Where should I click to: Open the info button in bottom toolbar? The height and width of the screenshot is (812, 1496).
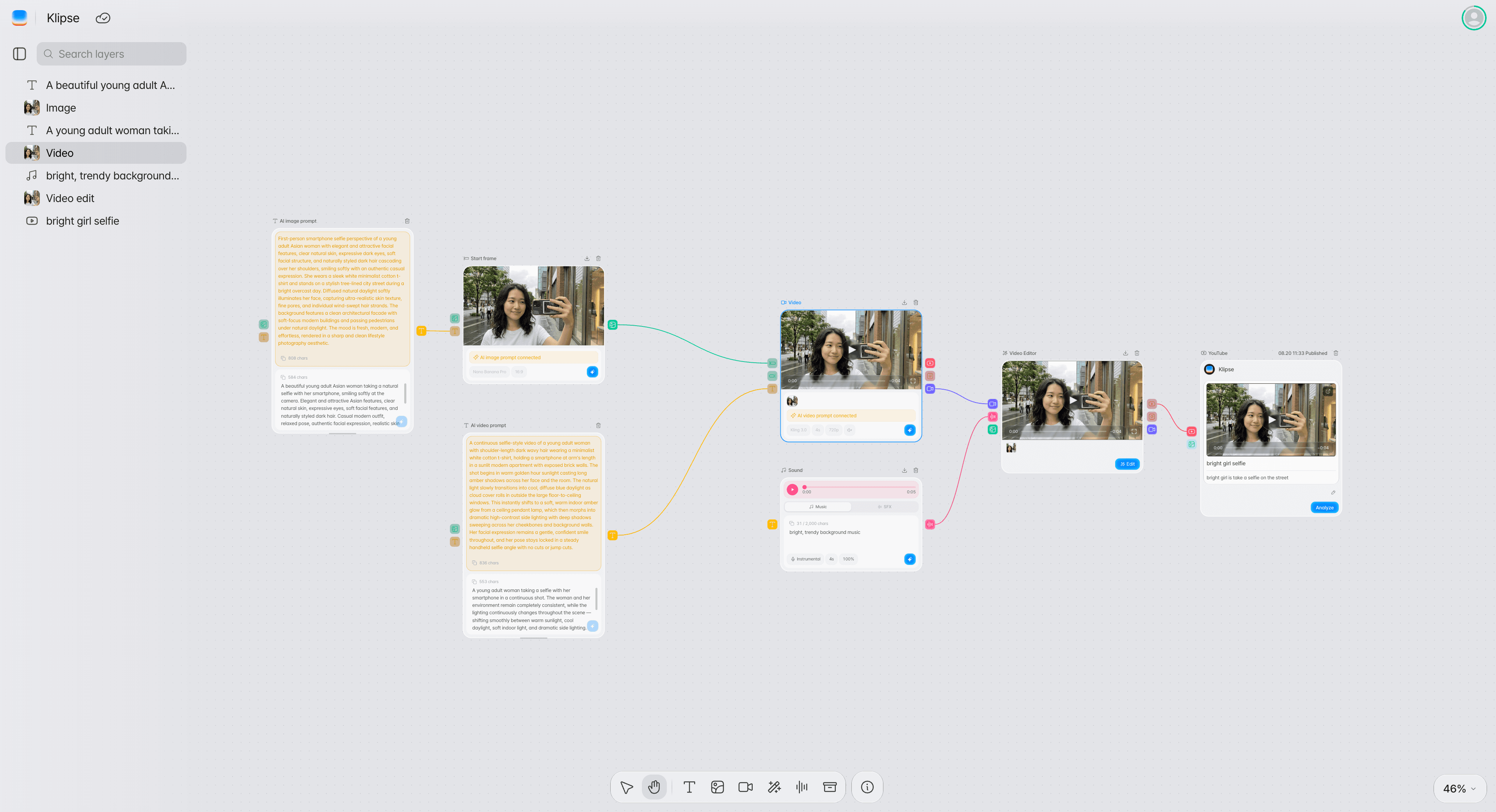pyautogui.click(x=867, y=787)
